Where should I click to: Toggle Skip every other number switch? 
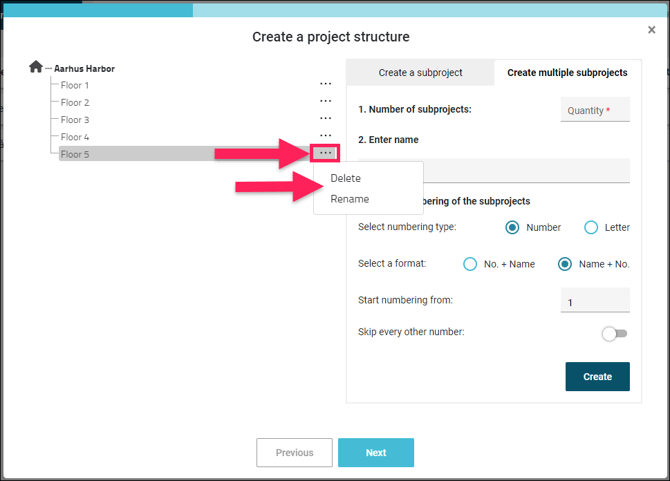pos(614,333)
